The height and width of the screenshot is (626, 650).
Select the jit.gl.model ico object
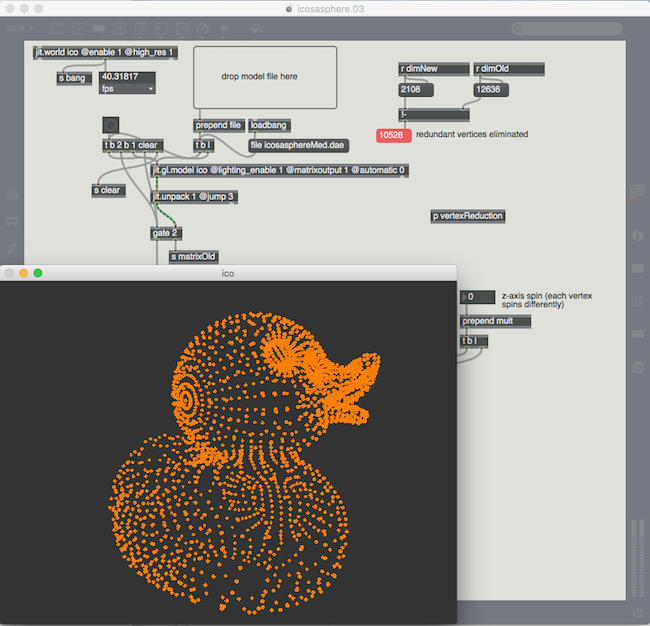(x=279, y=171)
